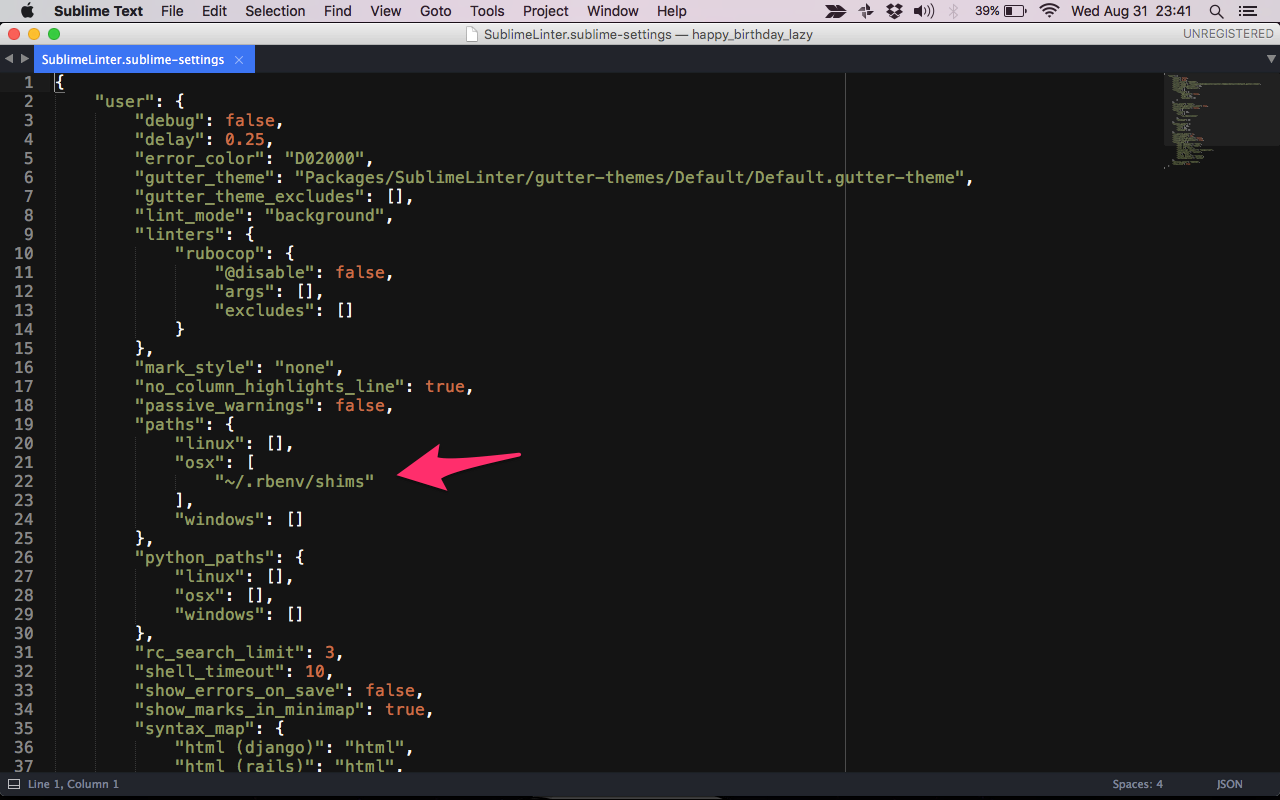
Task: Open the tab list dropdown arrow
Action: point(1271,59)
